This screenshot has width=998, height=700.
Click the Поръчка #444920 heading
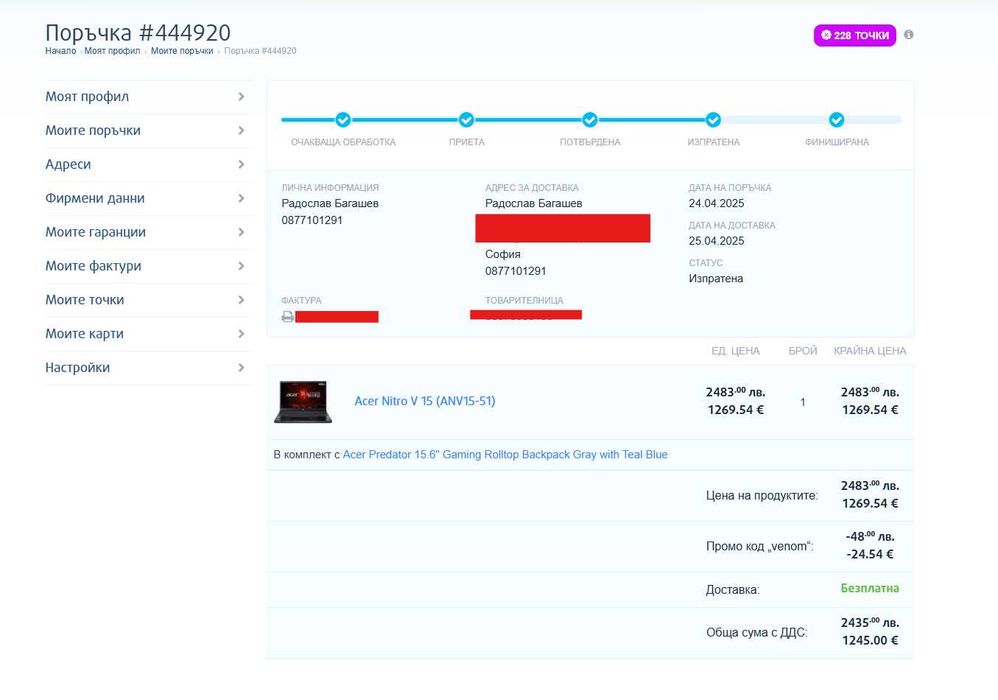(x=138, y=32)
